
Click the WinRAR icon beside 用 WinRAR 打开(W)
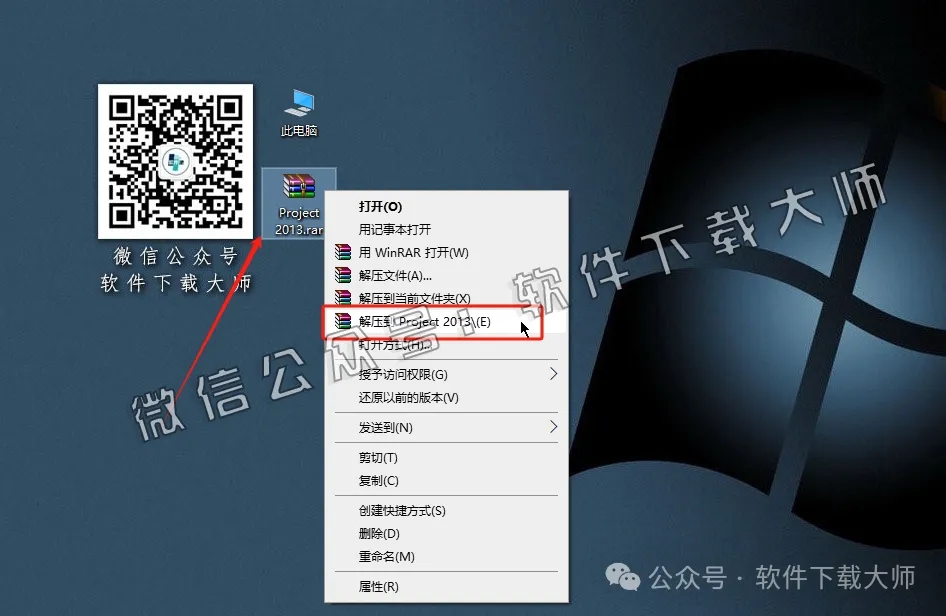(x=341, y=252)
